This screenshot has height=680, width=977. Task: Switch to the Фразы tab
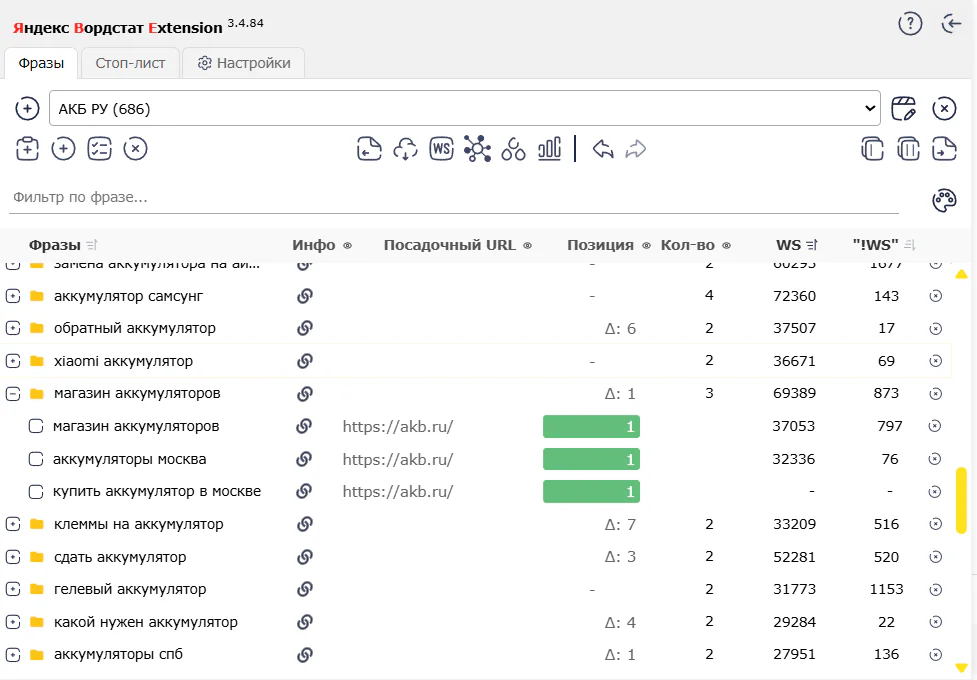tap(41, 63)
